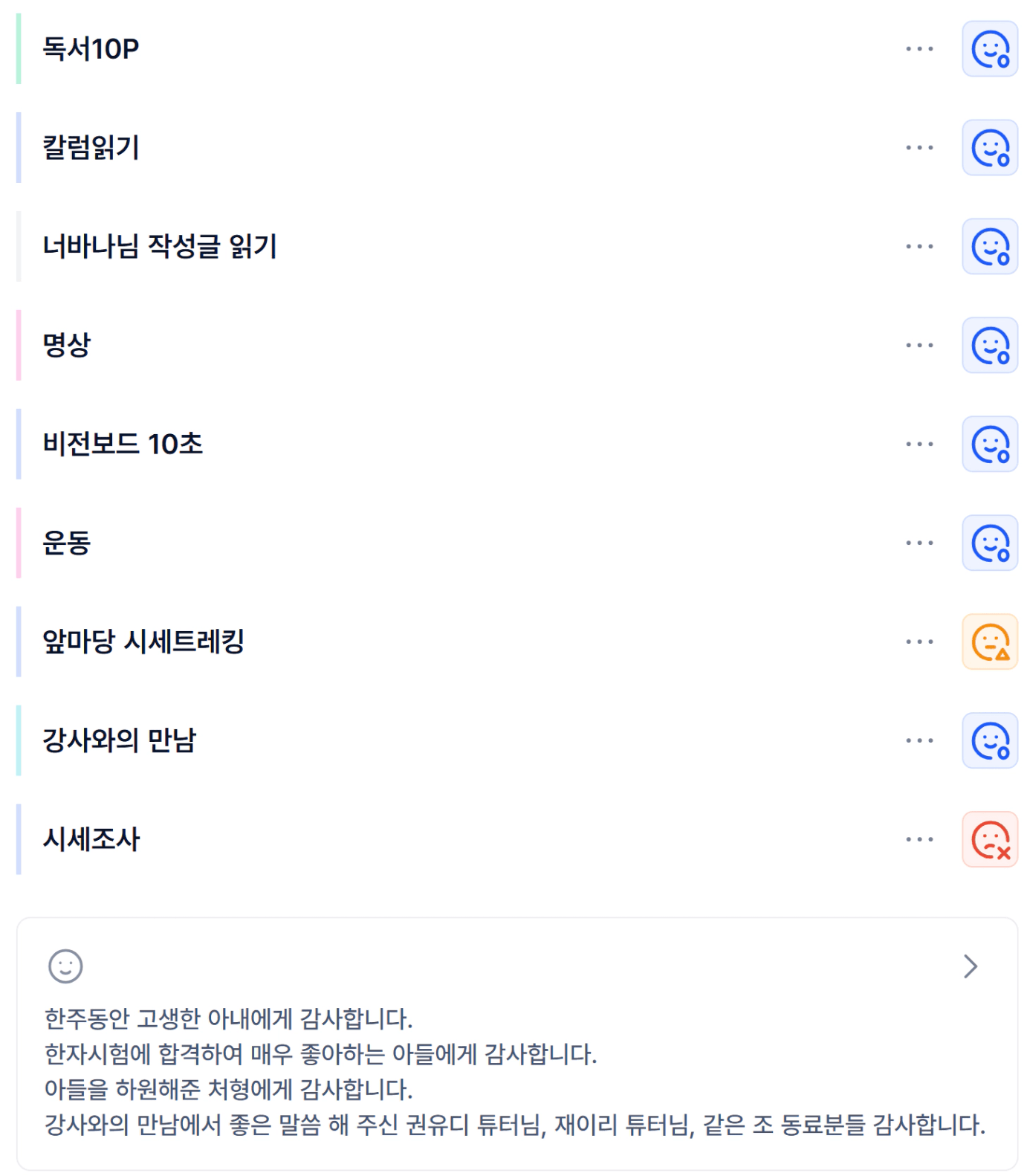Click the 강사와의 만남 status icon
The image size is (1027, 1176).
pyautogui.click(x=990, y=740)
